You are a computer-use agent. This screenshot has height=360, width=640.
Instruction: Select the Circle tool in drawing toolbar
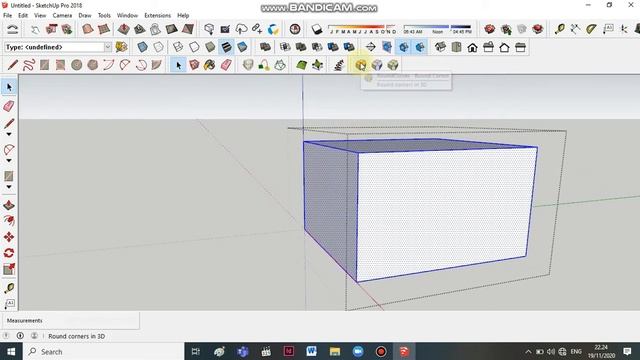click(76, 65)
